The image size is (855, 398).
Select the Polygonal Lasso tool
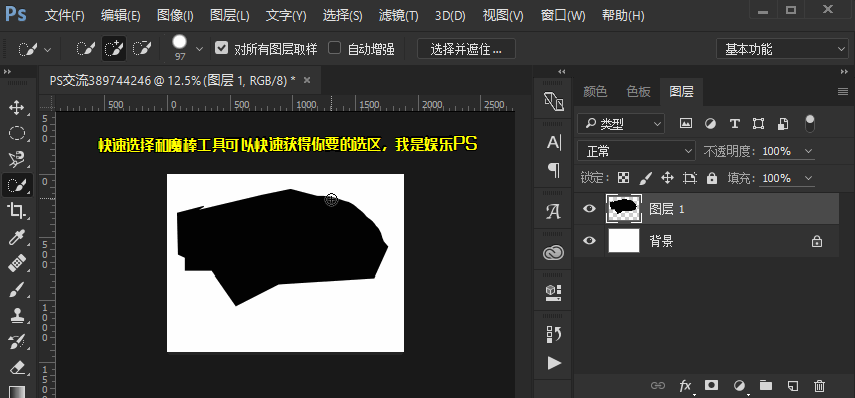[x=17, y=159]
